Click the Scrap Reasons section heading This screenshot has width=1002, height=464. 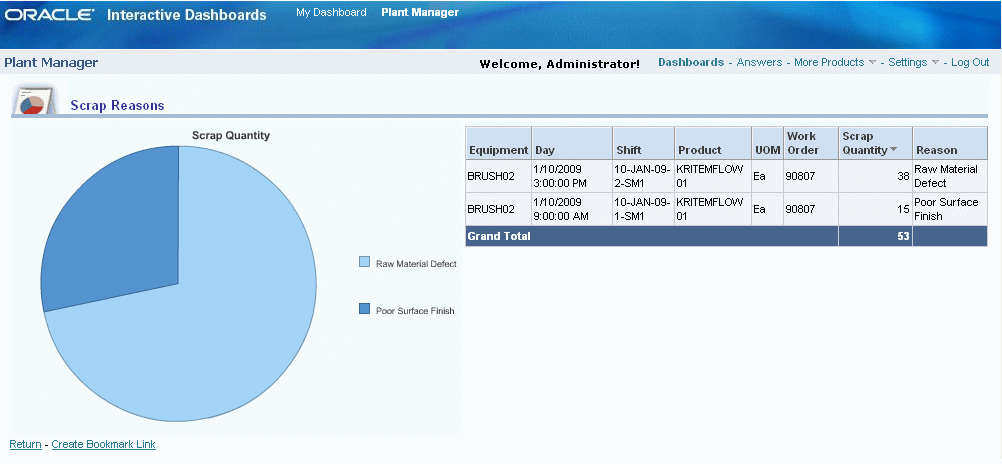coord(118,105)
